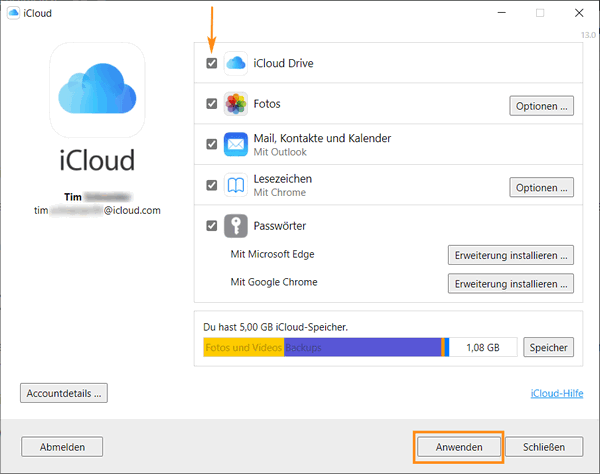Click the @icloud.com email address
The height and width of the screenshot is (474, 600).
[x=97, y=210]
